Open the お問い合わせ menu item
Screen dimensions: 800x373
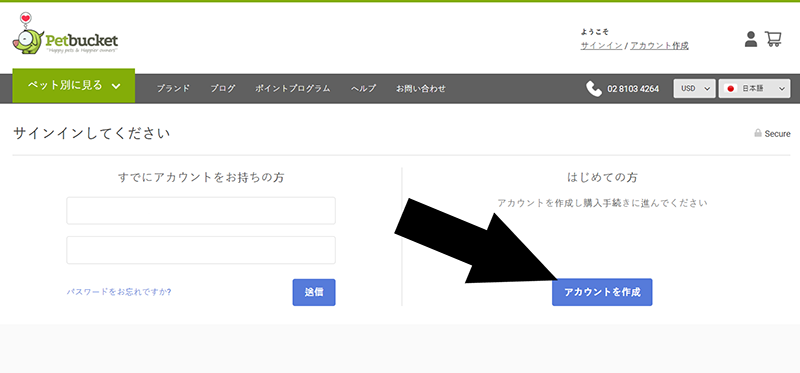click(421, 88)
